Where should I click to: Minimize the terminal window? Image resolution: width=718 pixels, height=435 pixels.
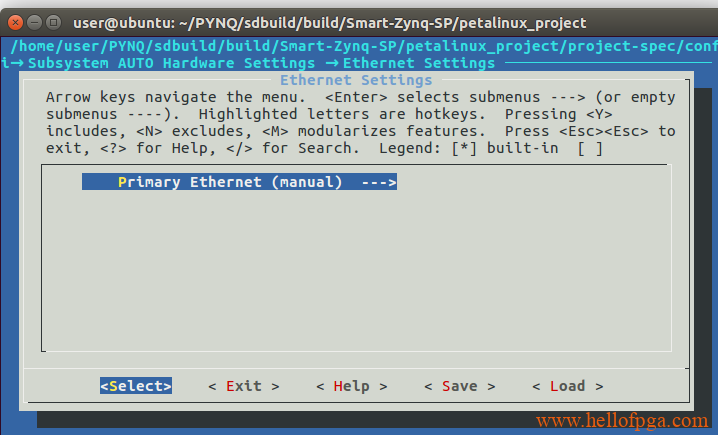(34, 22)
